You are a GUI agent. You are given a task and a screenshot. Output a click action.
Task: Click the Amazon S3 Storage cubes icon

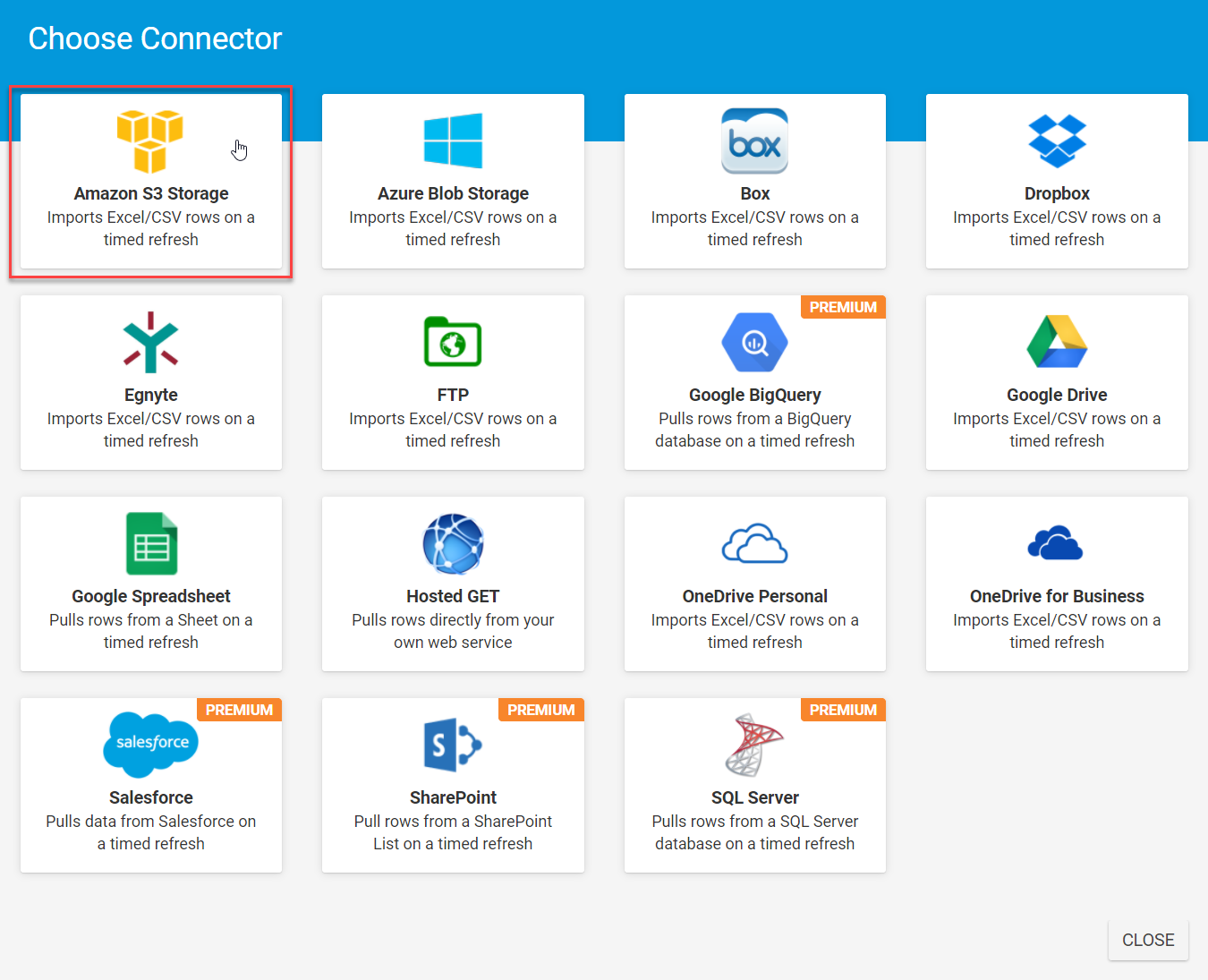tap(150, 141)
